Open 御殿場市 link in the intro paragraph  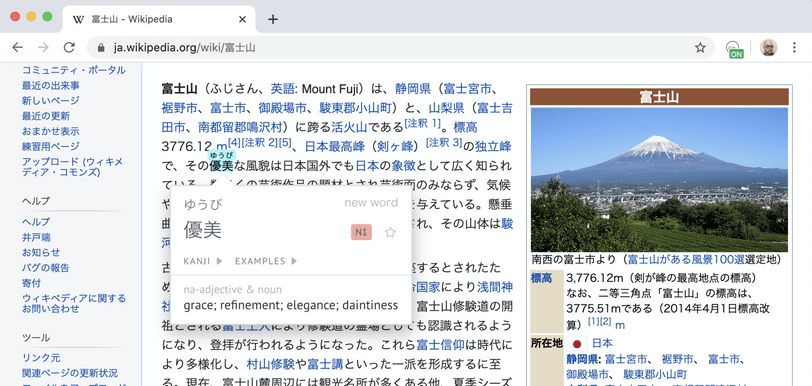pos(282,108)
